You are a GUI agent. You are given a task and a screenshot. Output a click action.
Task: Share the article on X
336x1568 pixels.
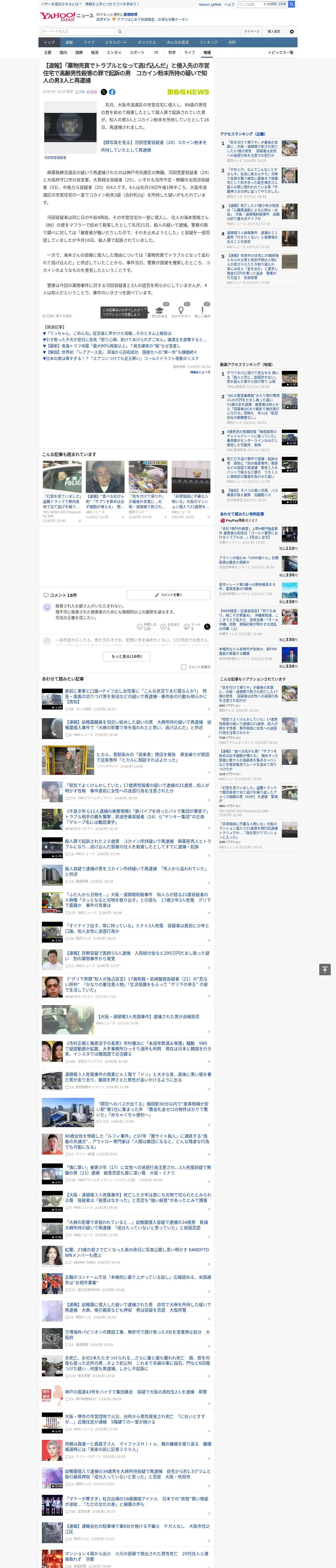click(x=104, y=92)
